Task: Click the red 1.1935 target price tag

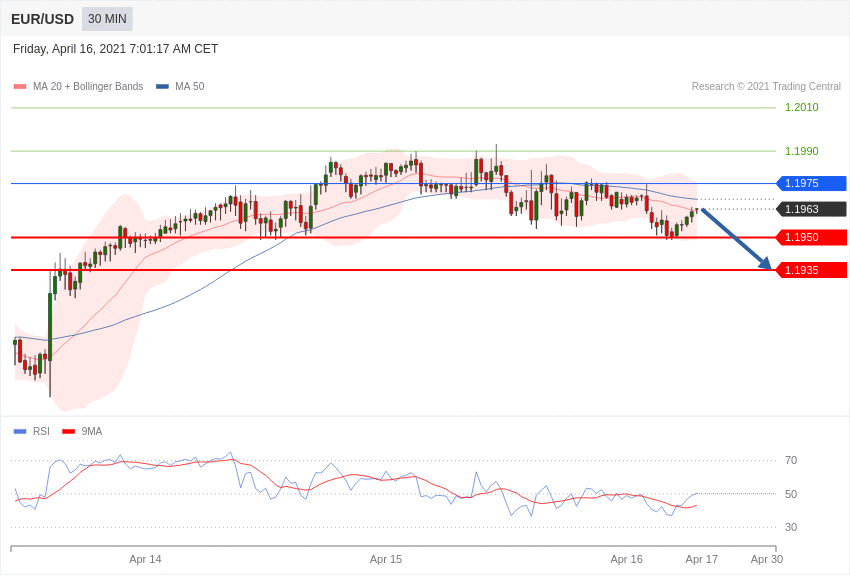Action: pos(811,270)
